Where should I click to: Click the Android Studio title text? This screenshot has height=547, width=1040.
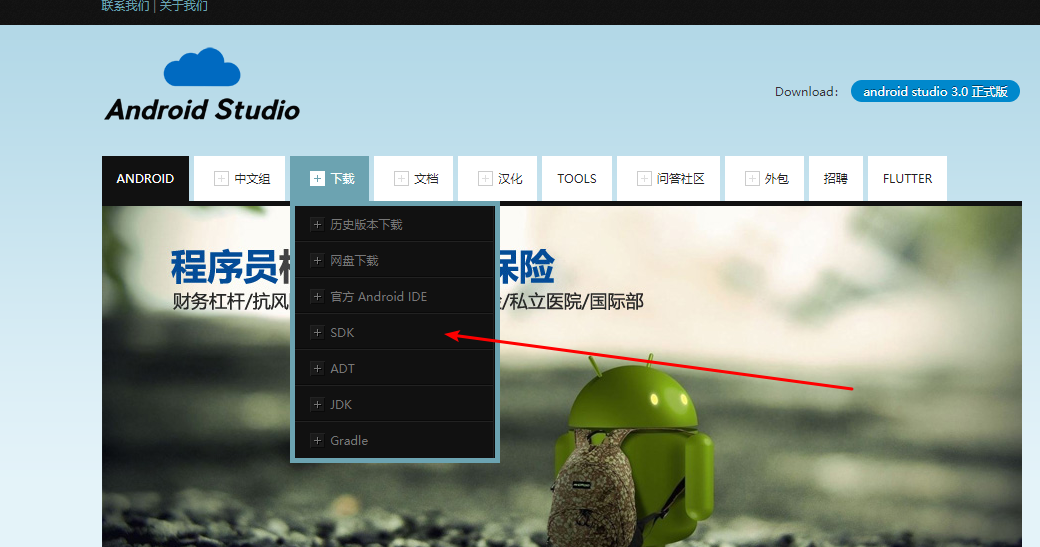[x=202, y=109]
